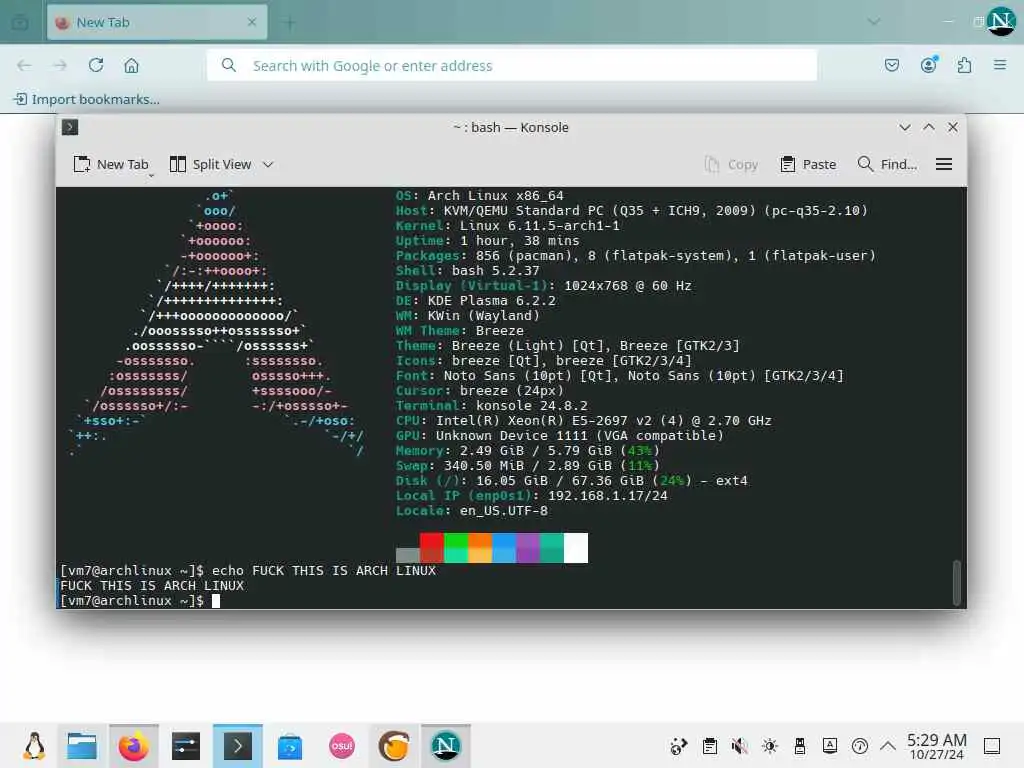Click the Konsole title bar down chevron
Image resolution: width=1024 pixels, height=768 pixels.
tap(904, 127)
